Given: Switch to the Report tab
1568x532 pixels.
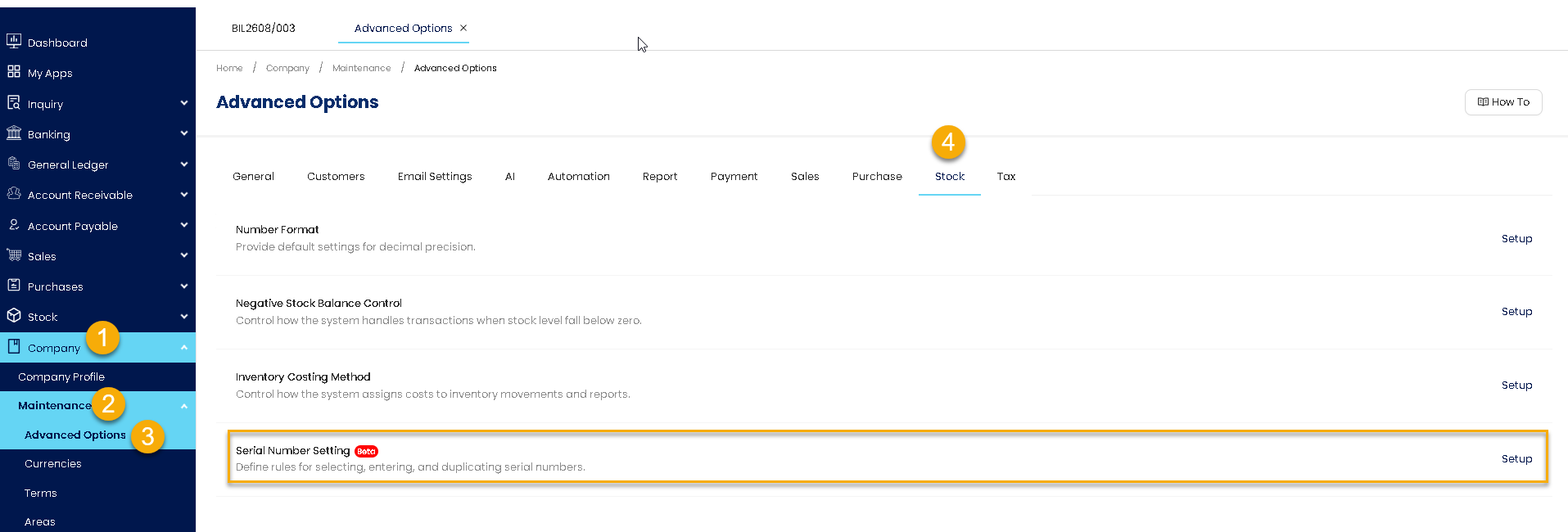Looking at the screenshot, I should click(x=660, y=176).
